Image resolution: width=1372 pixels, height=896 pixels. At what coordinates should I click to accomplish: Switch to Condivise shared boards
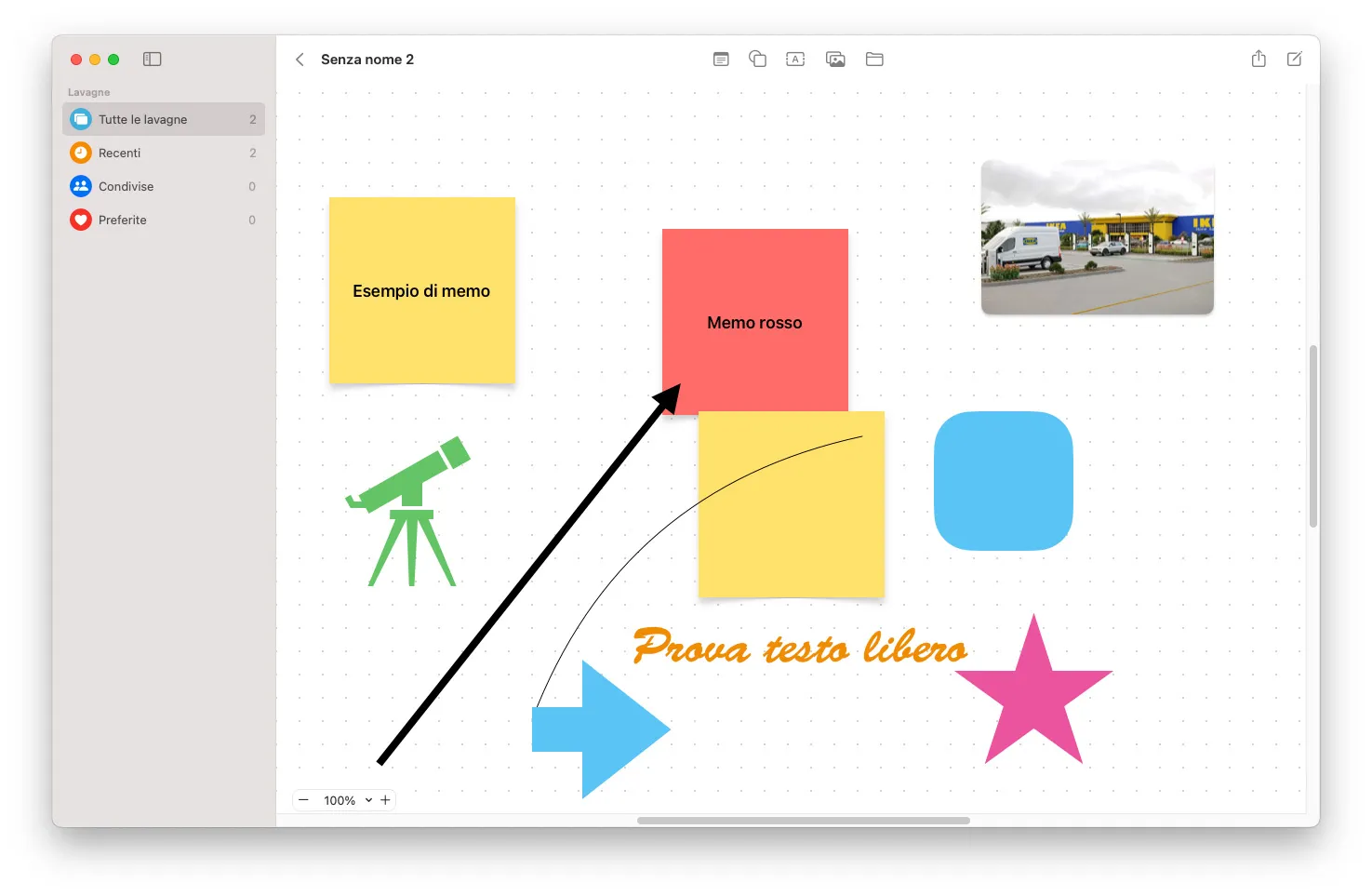point(126,186)
